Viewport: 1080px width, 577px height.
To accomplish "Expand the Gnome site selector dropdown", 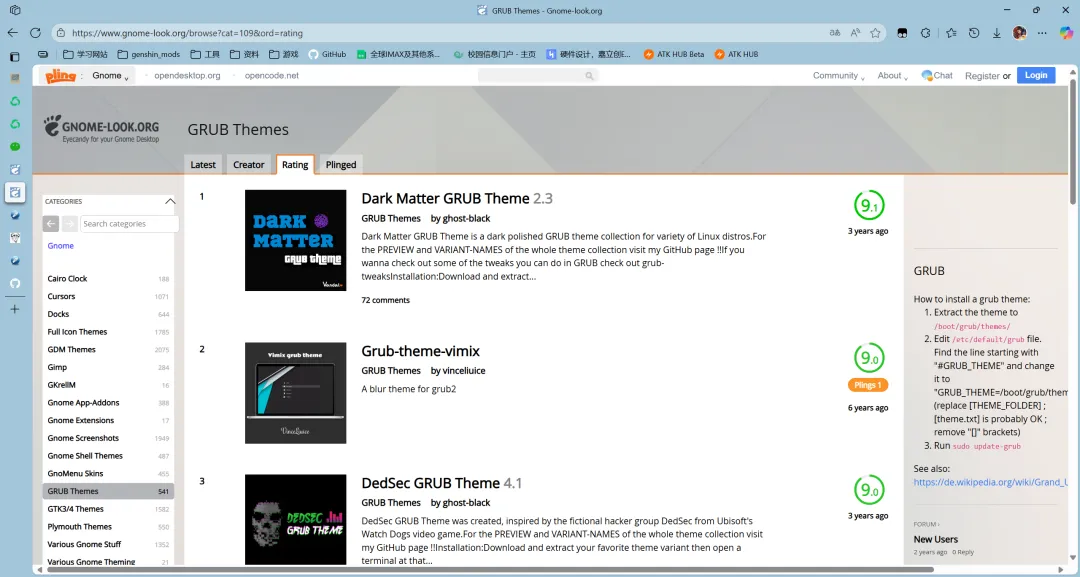I will 111,76.
